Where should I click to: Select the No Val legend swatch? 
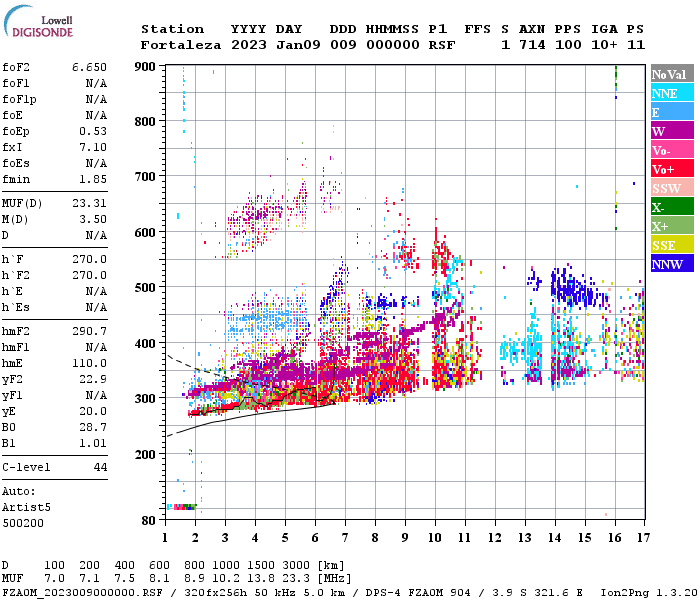point(672,74)
